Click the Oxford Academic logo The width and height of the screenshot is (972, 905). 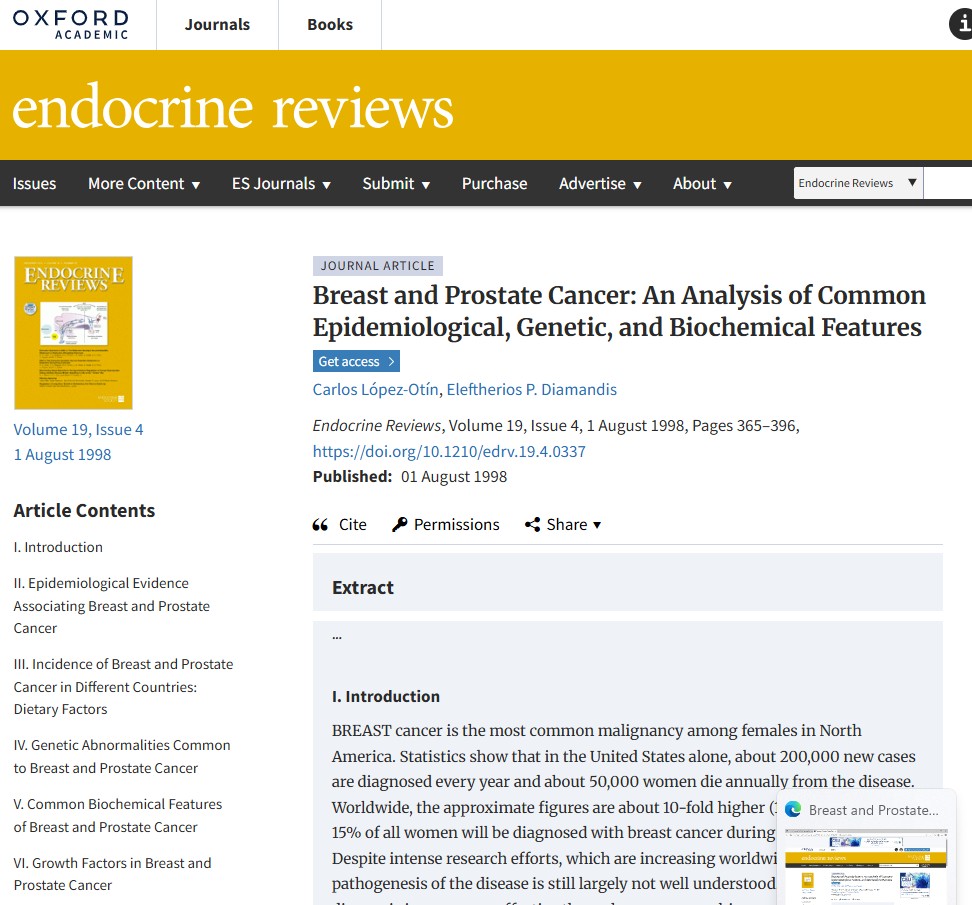tap(71, 24)
